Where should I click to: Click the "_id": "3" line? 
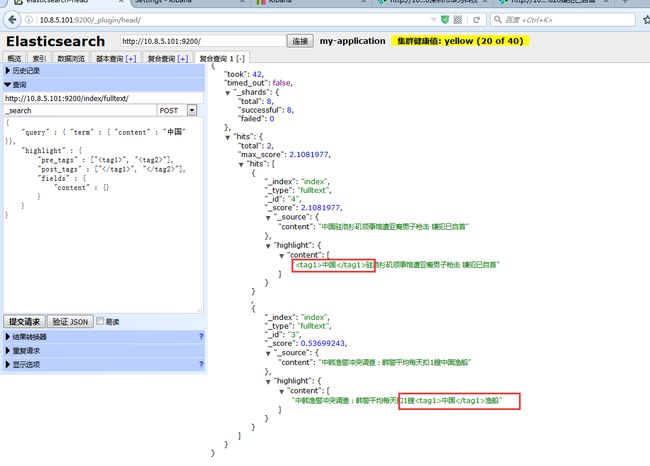[x=283, y=335]
